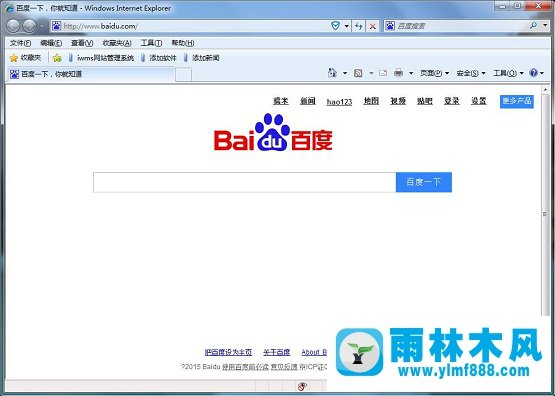Open the iwms网站管理系统 favorite link
Viewport: 555px width, 396px height.
point(101,58)
